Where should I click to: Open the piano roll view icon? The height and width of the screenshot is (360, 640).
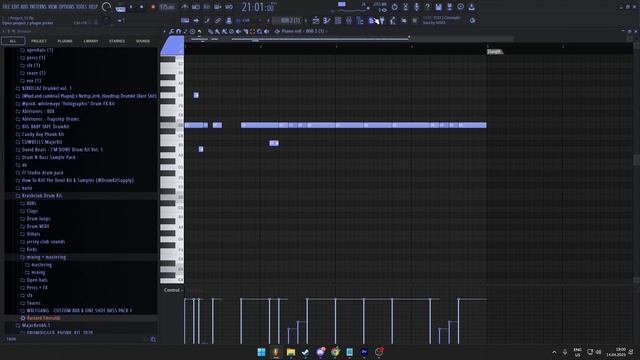tap(327, 20)
